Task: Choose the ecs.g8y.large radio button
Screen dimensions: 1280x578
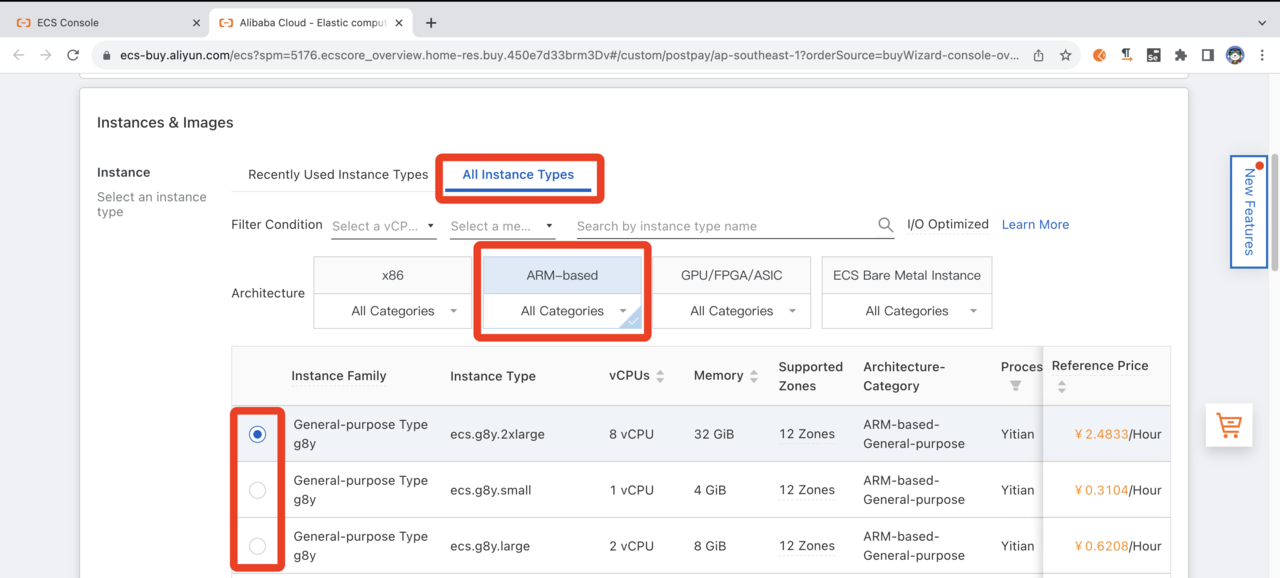Action: tap(258, 546)
